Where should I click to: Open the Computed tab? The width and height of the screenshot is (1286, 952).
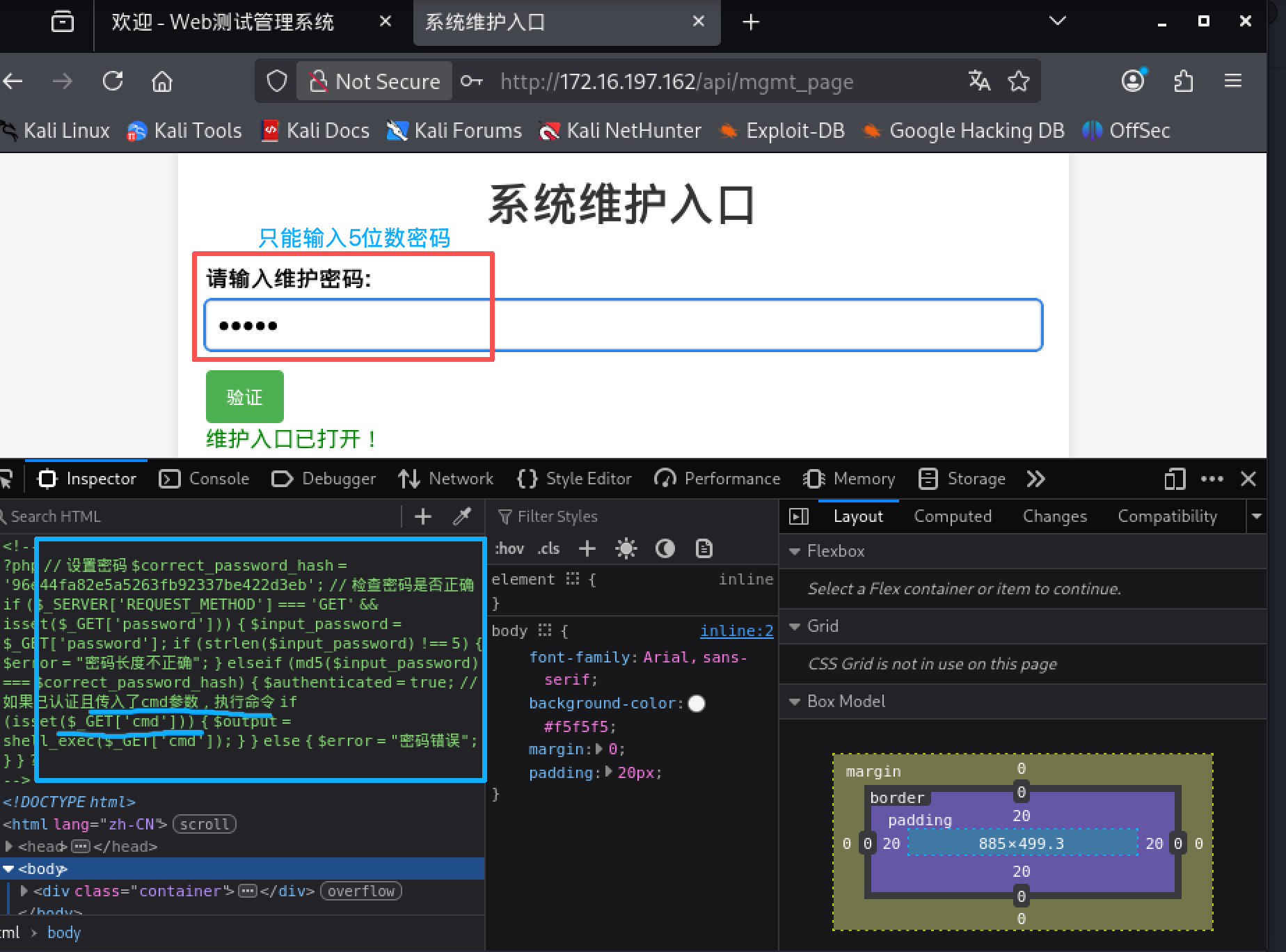pos(952,516)
